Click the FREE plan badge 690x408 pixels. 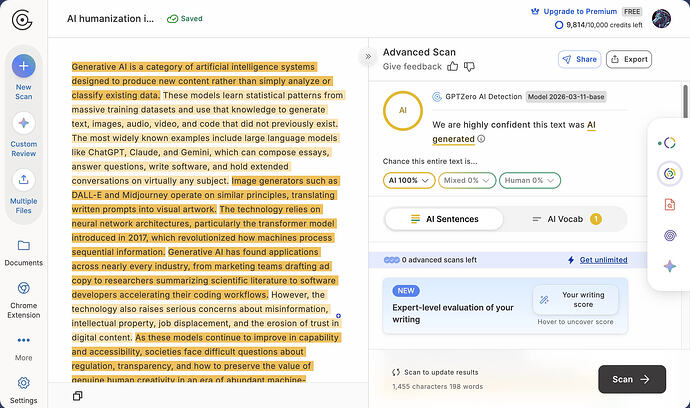(632, 11)
